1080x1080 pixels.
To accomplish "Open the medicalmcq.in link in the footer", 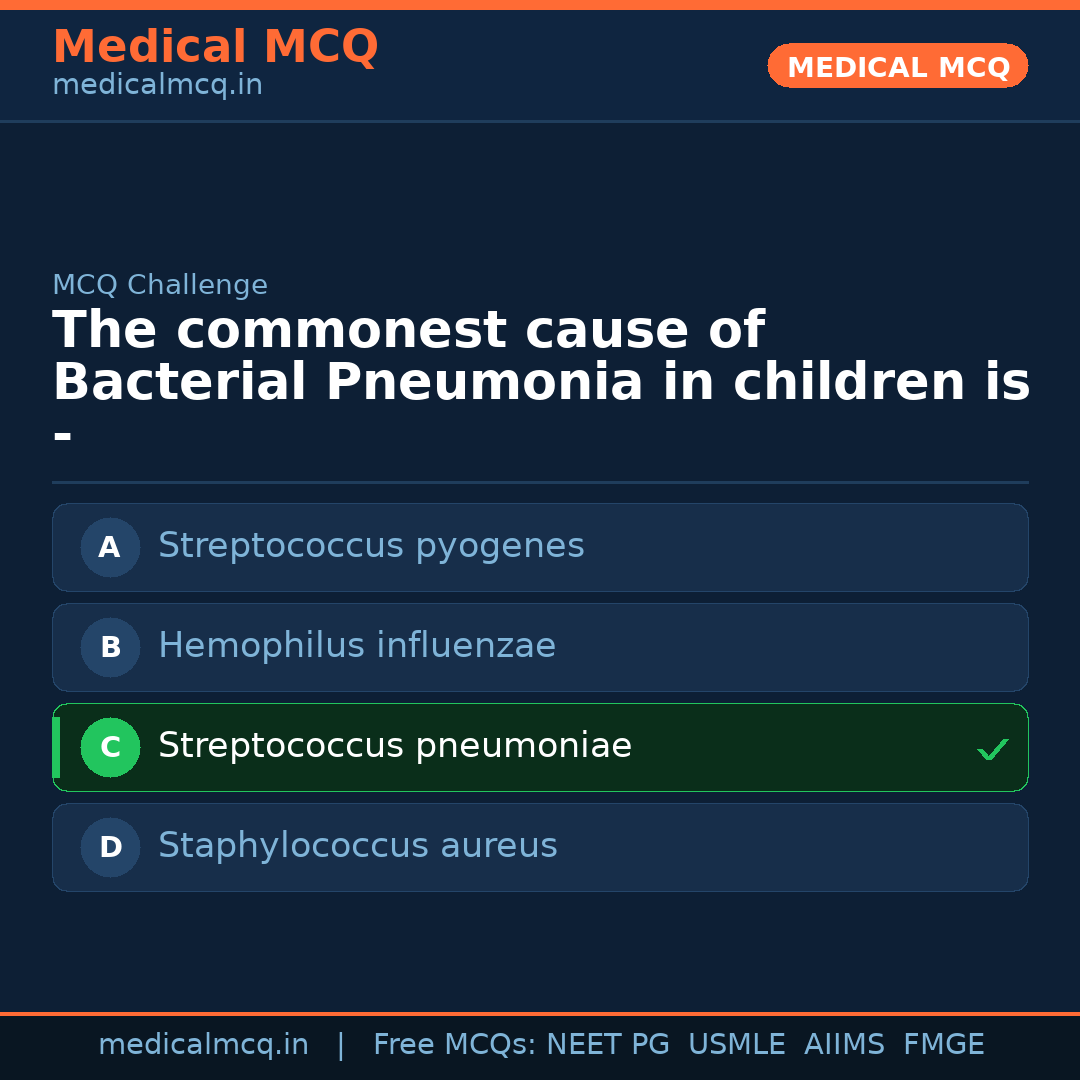I will pos(203,1045).
